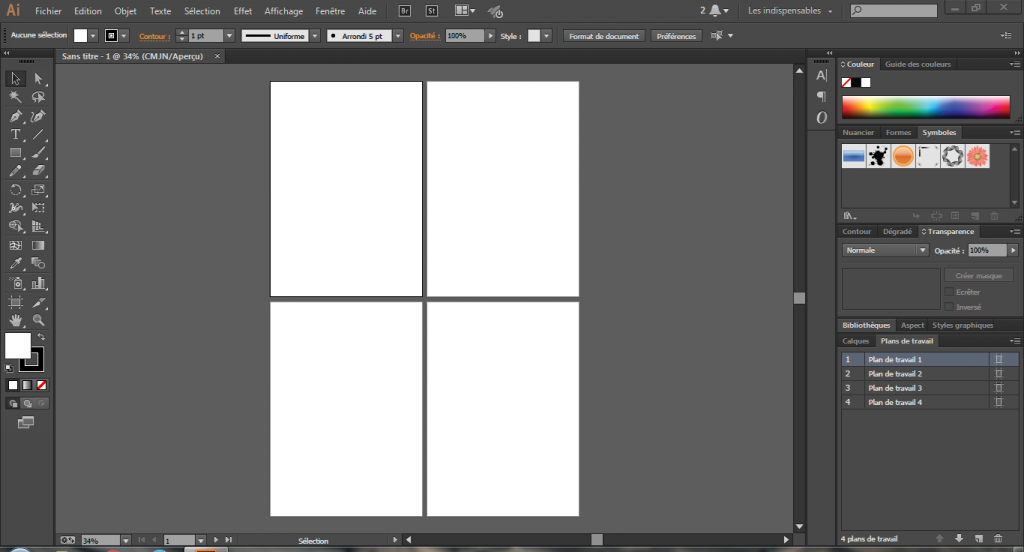Choose the Lasso tool
This screenshot has width=1024, height=552.
click(38, 97)
